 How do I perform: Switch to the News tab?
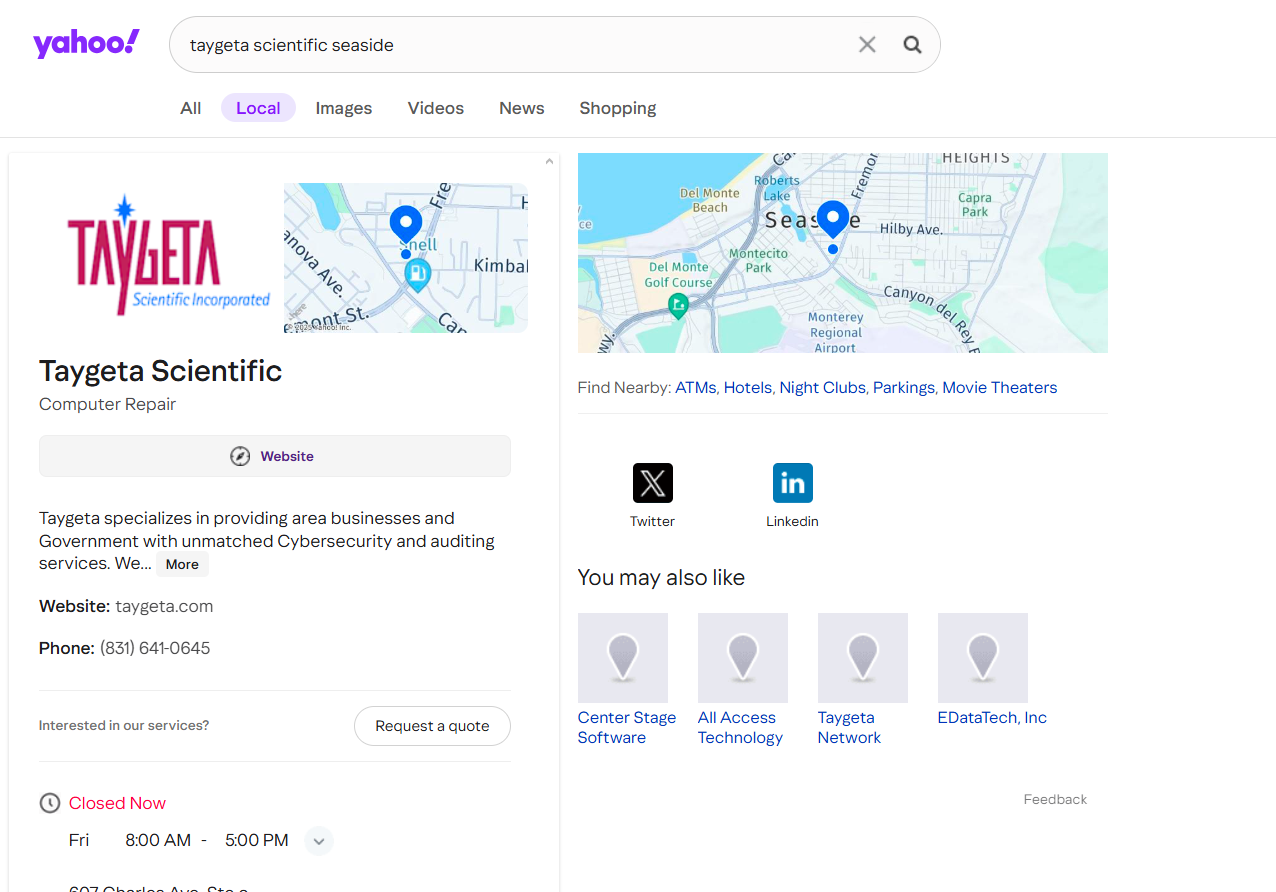(521, 108)
